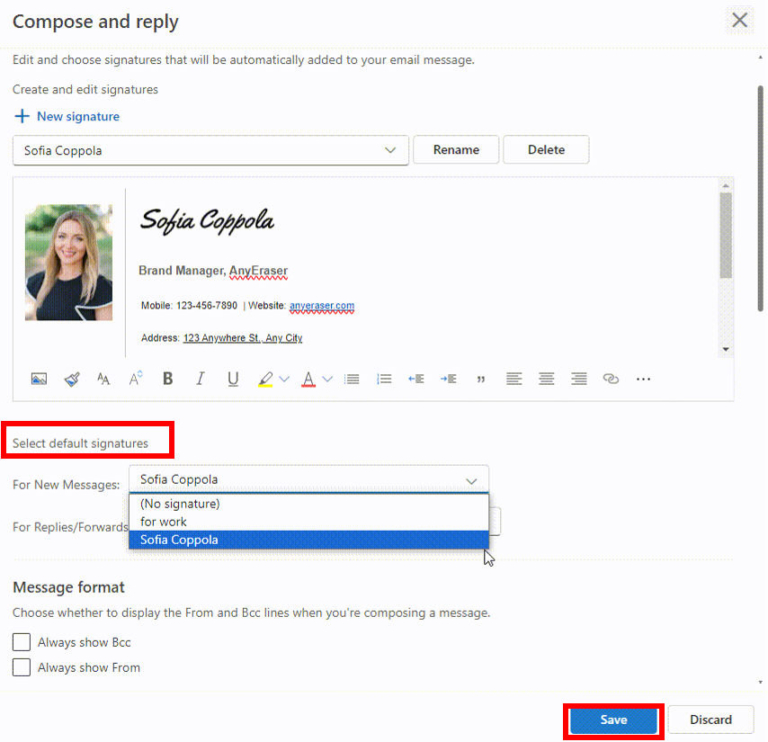The width and height of the screenshot is (768, 742).
Task: Toggle bold formatting
Action: coord(168,379)
